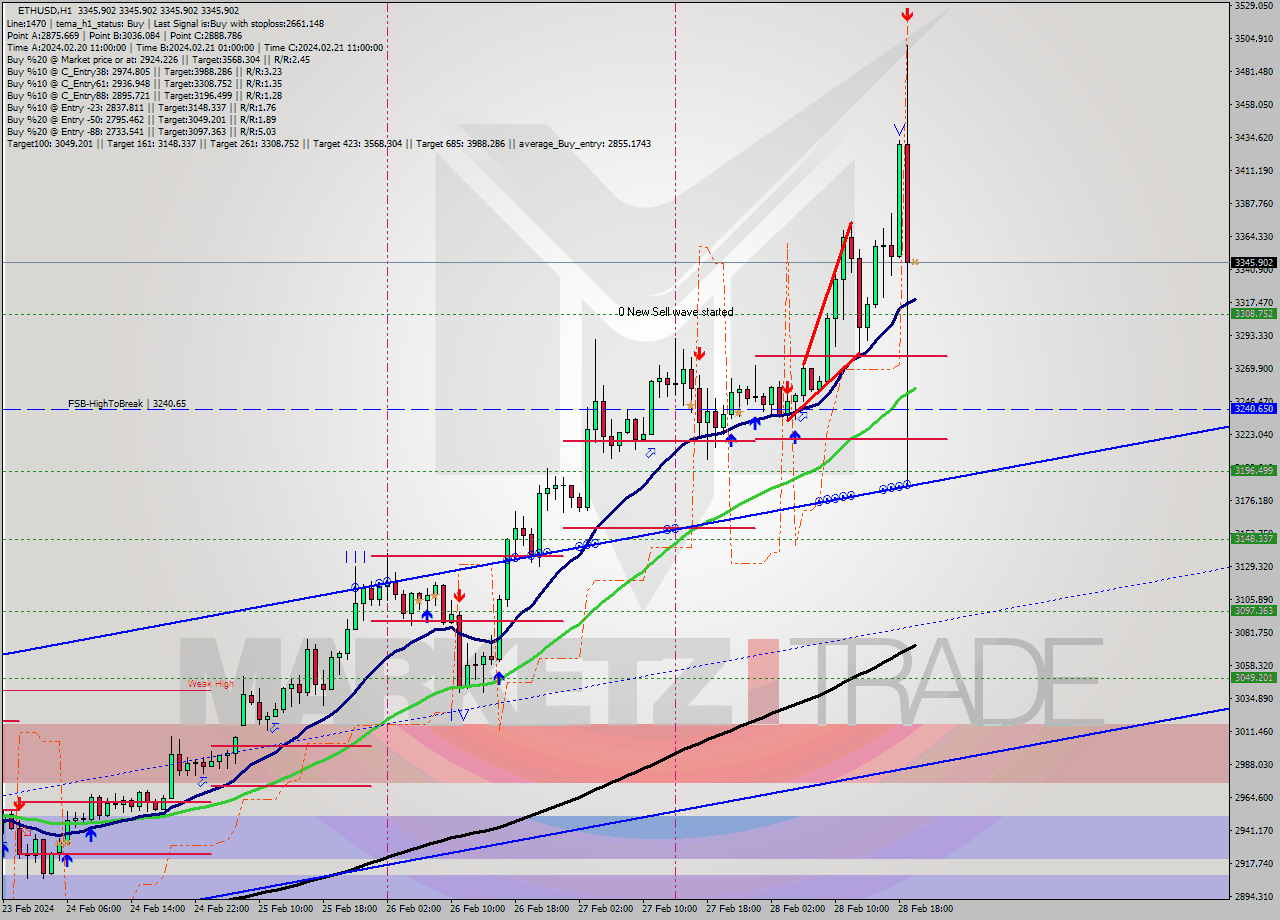Click the red sell arrow above the latest candle
The width and height of the screenshot is (1280, 920).
pyautogui.click(x=906, y=15)
